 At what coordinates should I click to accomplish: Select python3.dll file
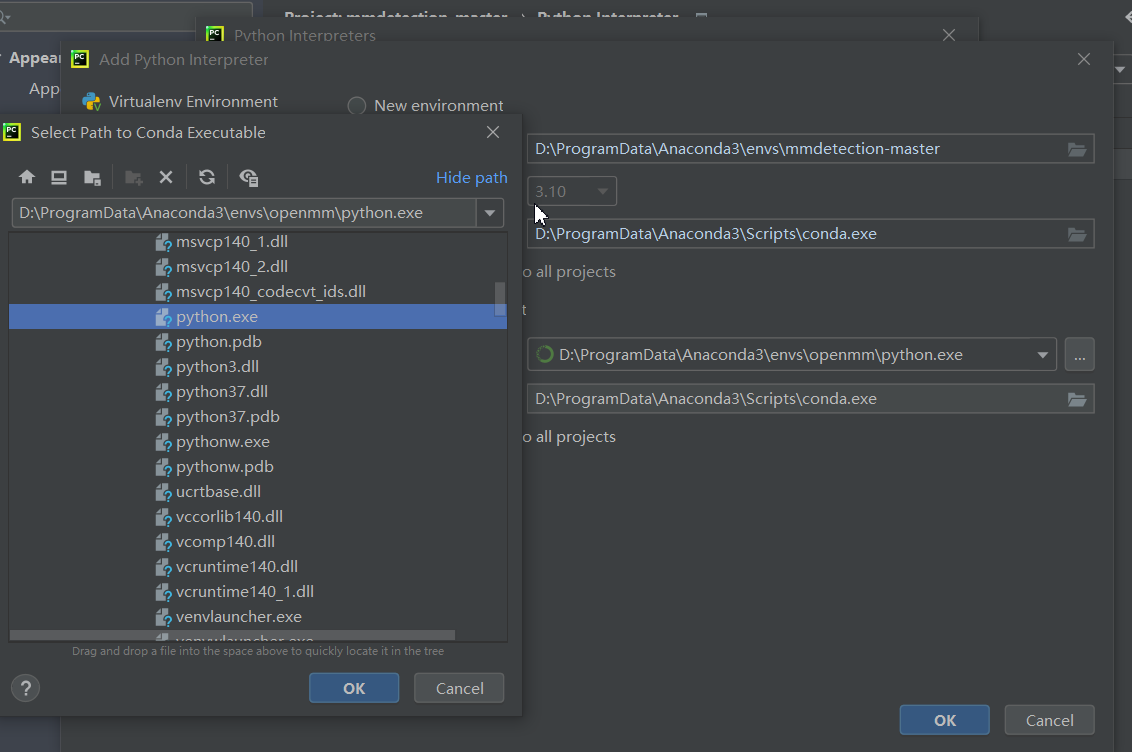pyautogui.click(x=217, y=367)
